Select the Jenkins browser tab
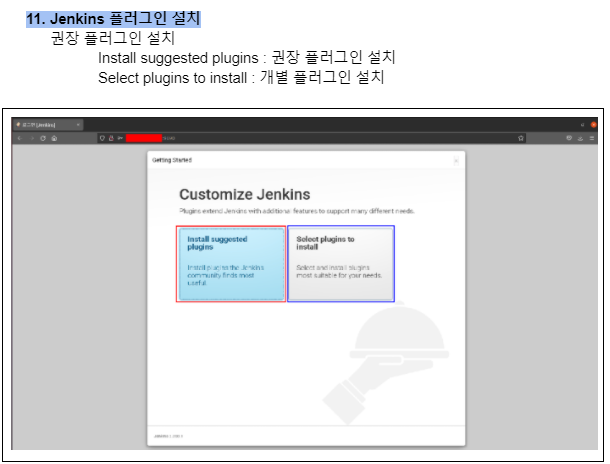The height and width of the screenshot is (464, 610). tap(48, 125)
